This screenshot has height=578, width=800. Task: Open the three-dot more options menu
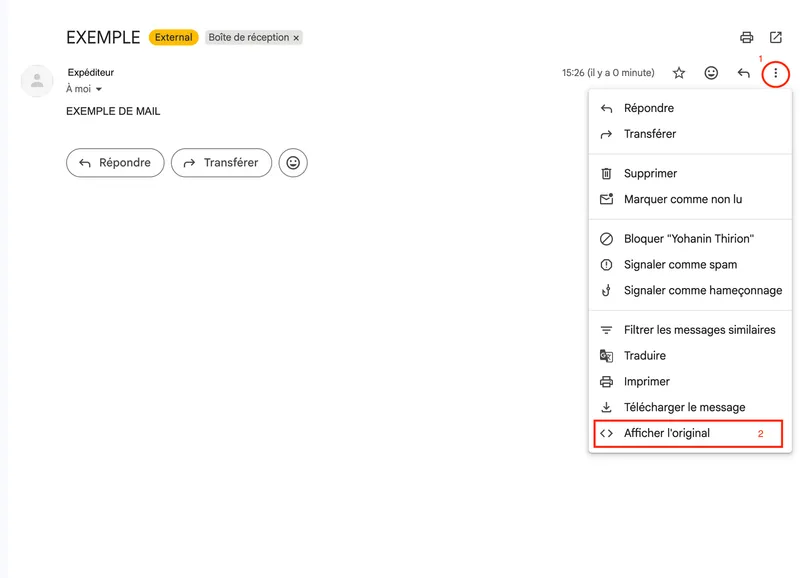pyautogui.click(x=777, y=73)
